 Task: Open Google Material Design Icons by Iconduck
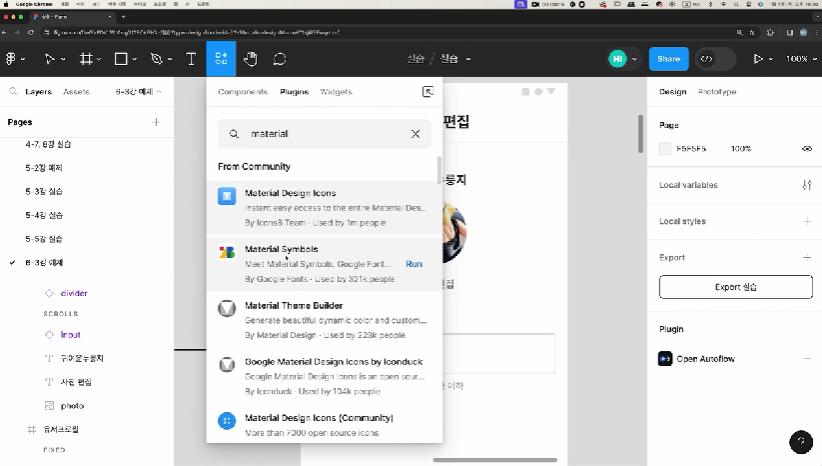point(324,376)
